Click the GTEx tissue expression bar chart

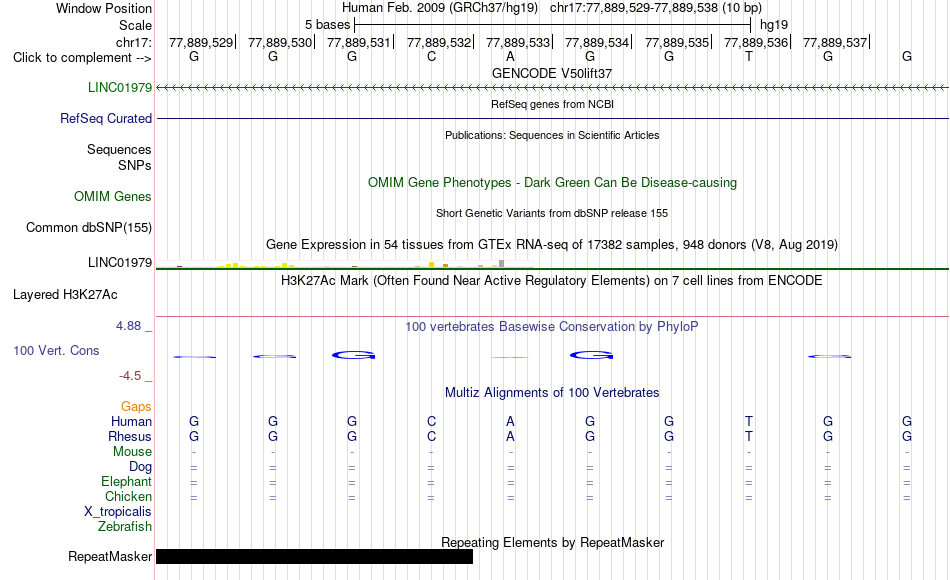coord(344,264)
